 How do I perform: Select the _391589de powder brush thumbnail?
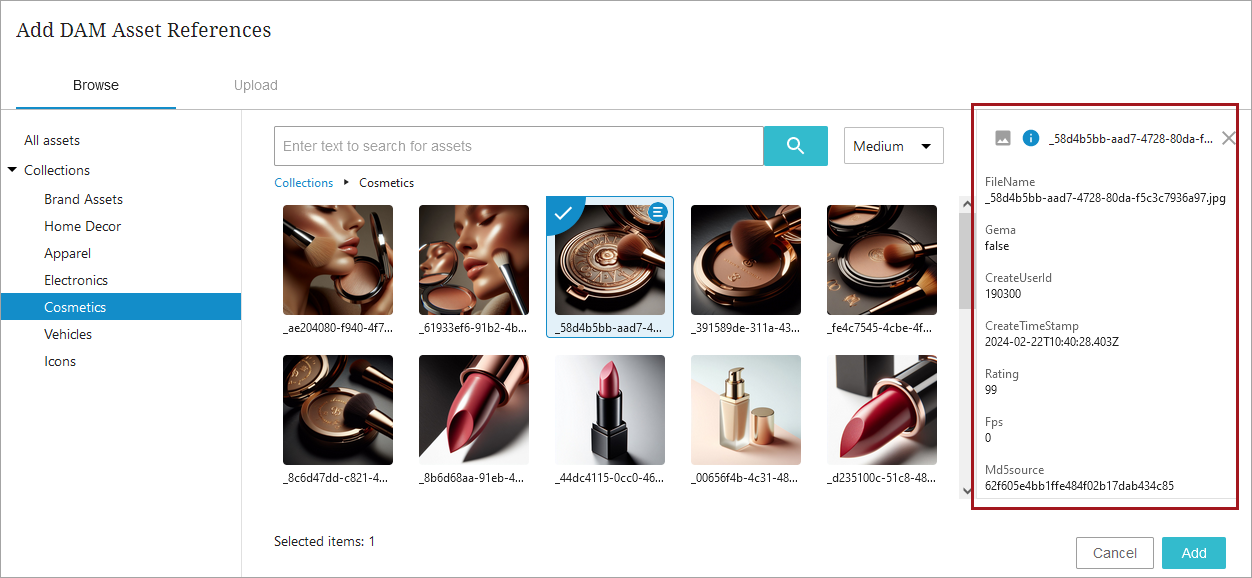(x=746, y=260)
